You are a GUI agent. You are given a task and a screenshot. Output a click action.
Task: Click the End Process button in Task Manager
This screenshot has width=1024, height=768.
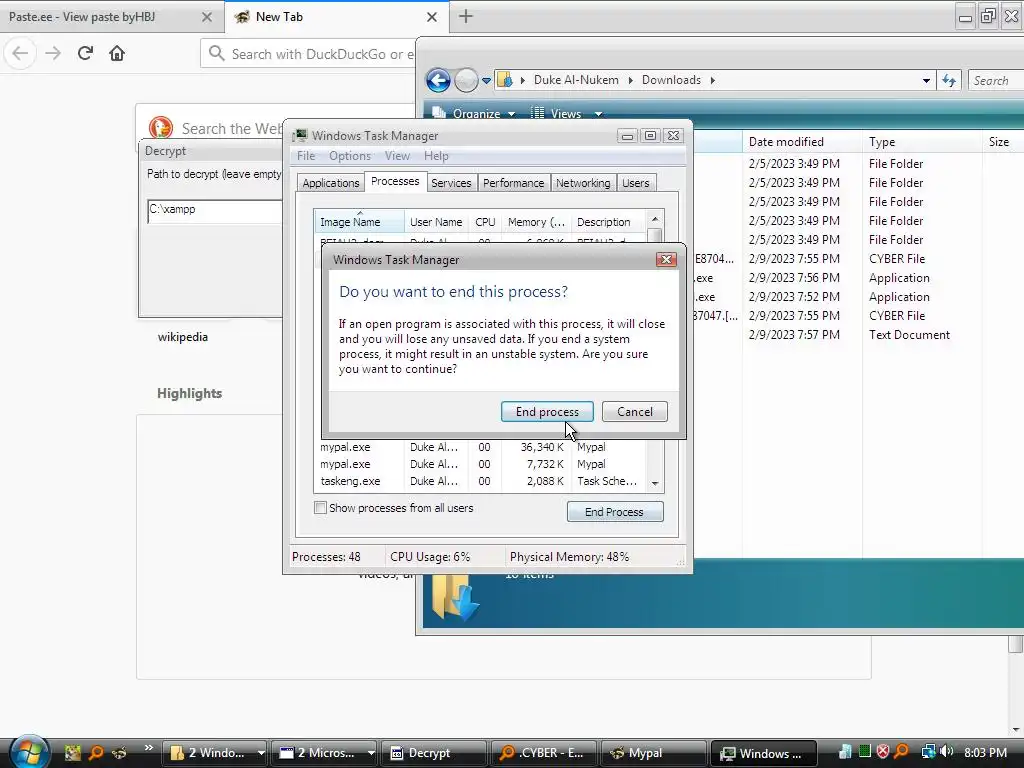coord(615,511)
